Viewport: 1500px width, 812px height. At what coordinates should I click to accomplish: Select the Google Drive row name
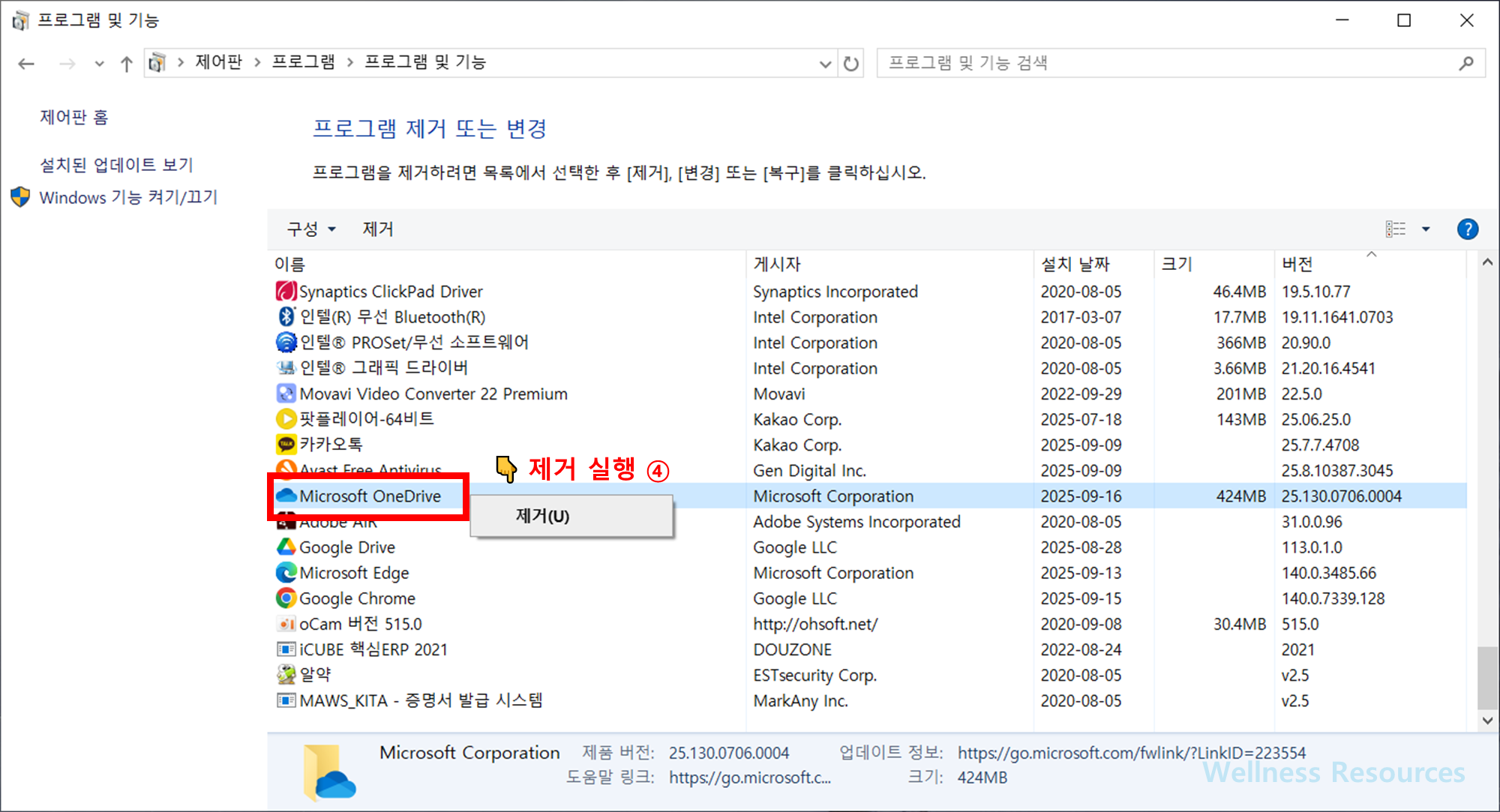click(x=346, y=547)
